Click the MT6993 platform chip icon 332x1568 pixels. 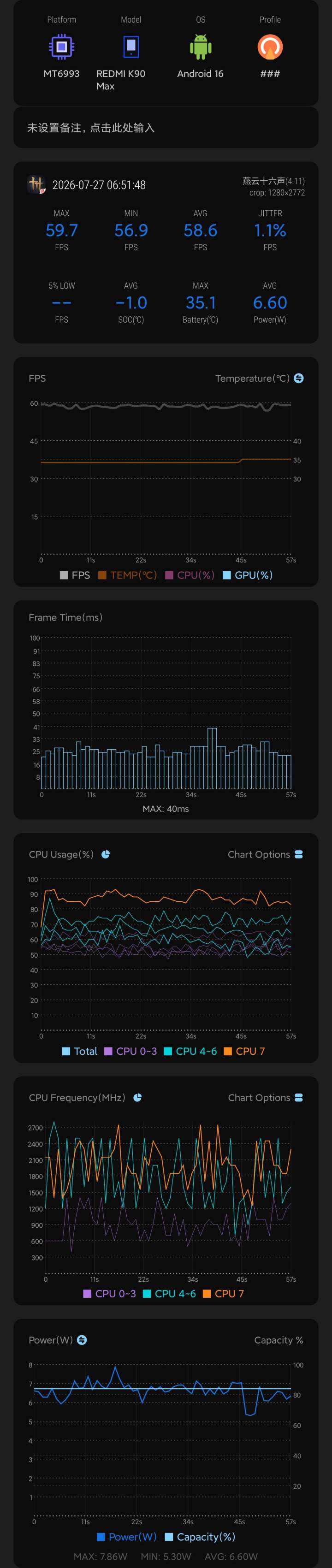point(61,47)
